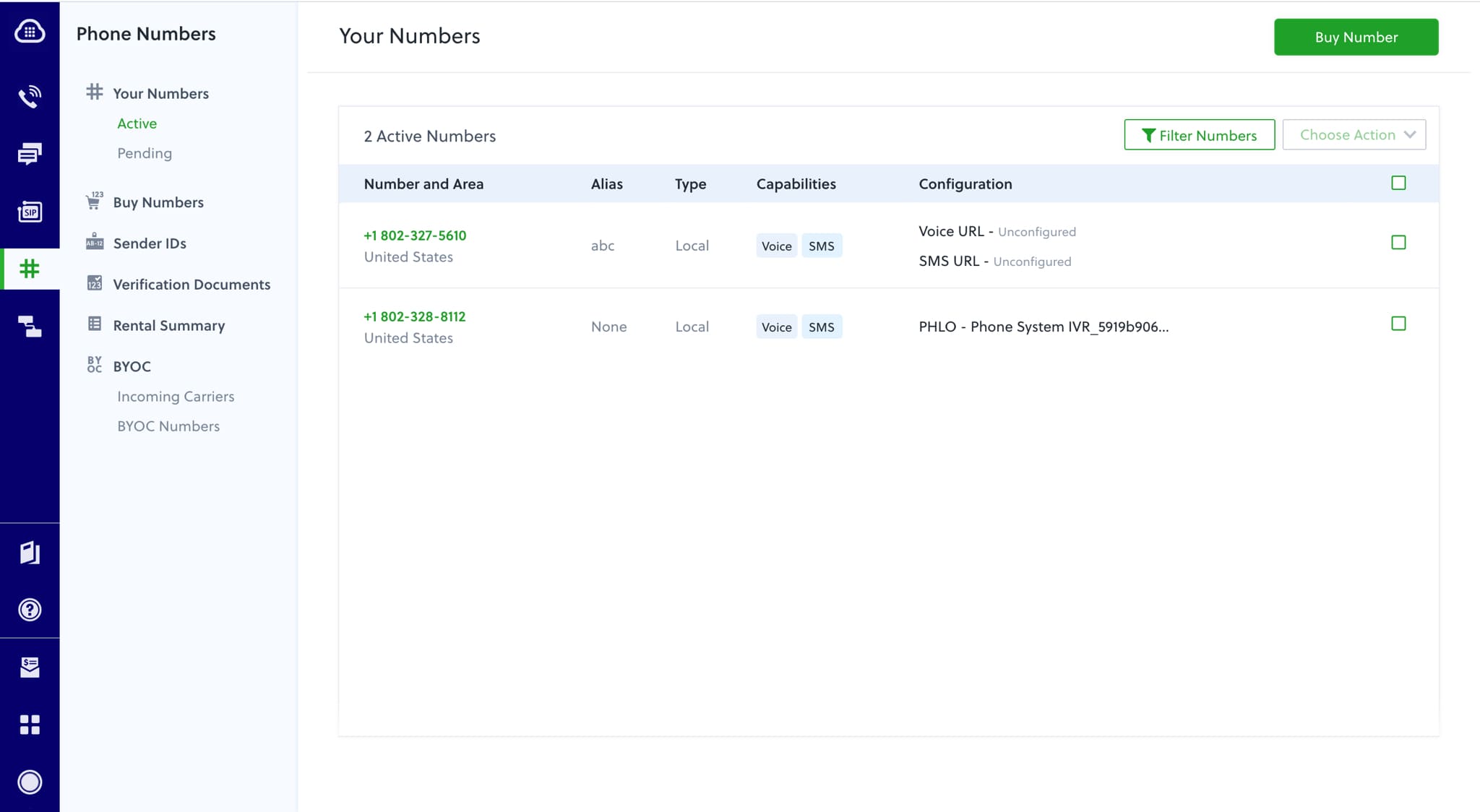
Task: Open the +1 802-327-5610 number link
Action: pos(415,236)
